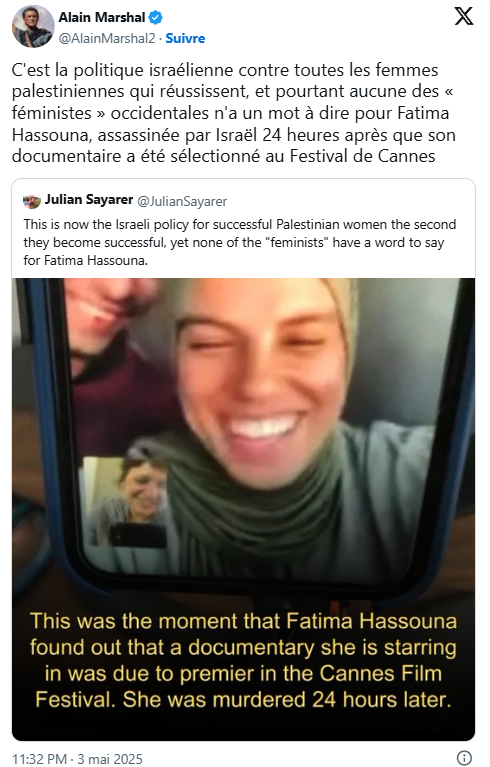The width and height of the screenshot is (490, 767).
Task: Open the X logo link
Action: coord(464,16)
